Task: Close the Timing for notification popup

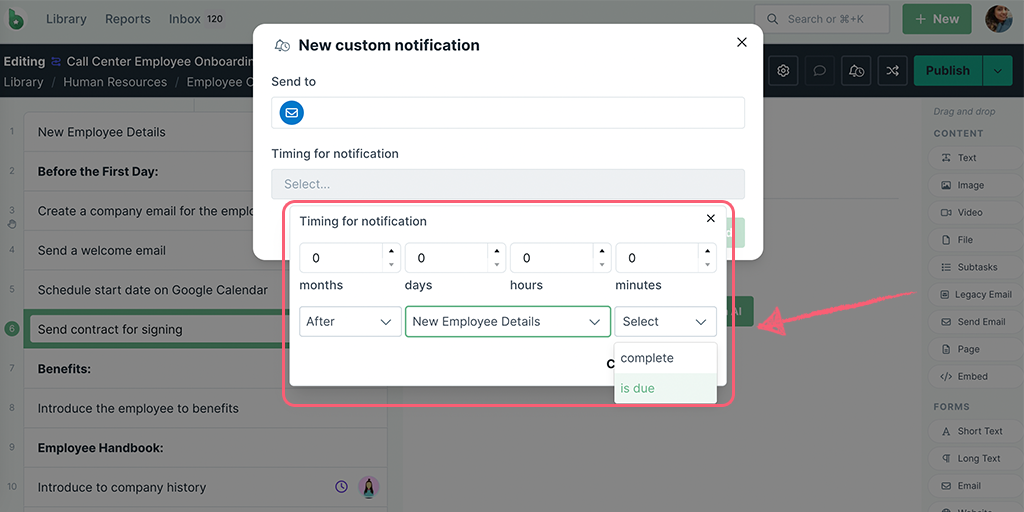Action: 711,218
